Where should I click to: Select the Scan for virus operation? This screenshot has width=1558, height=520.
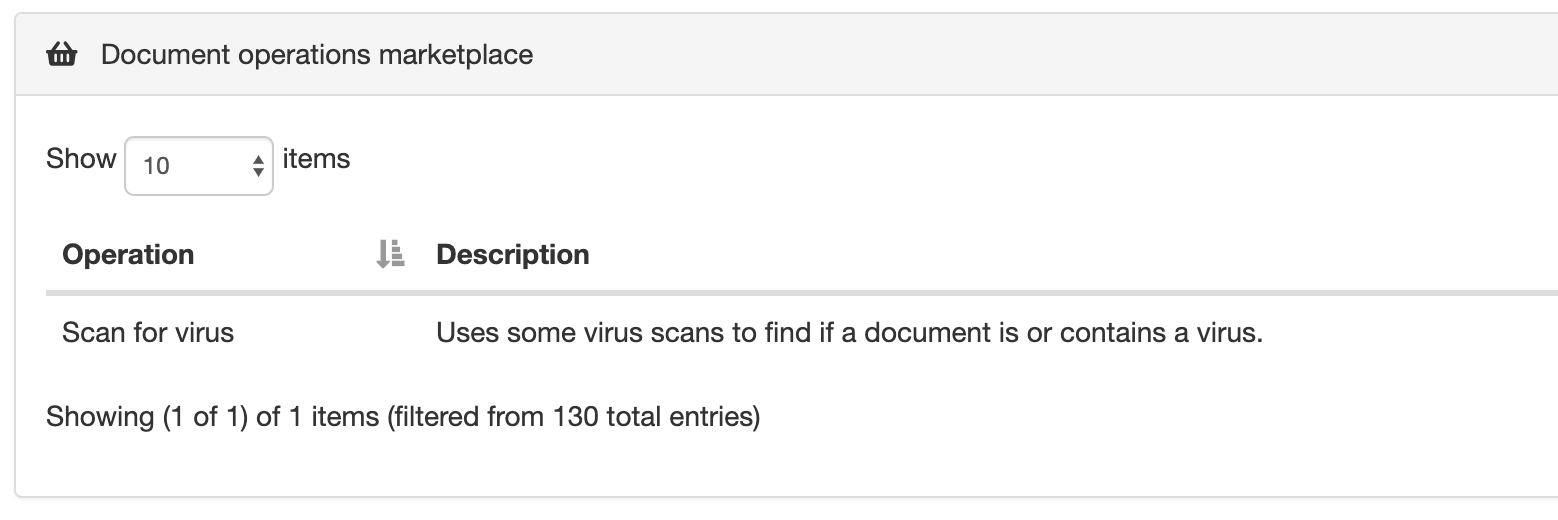tap(148, 332)
